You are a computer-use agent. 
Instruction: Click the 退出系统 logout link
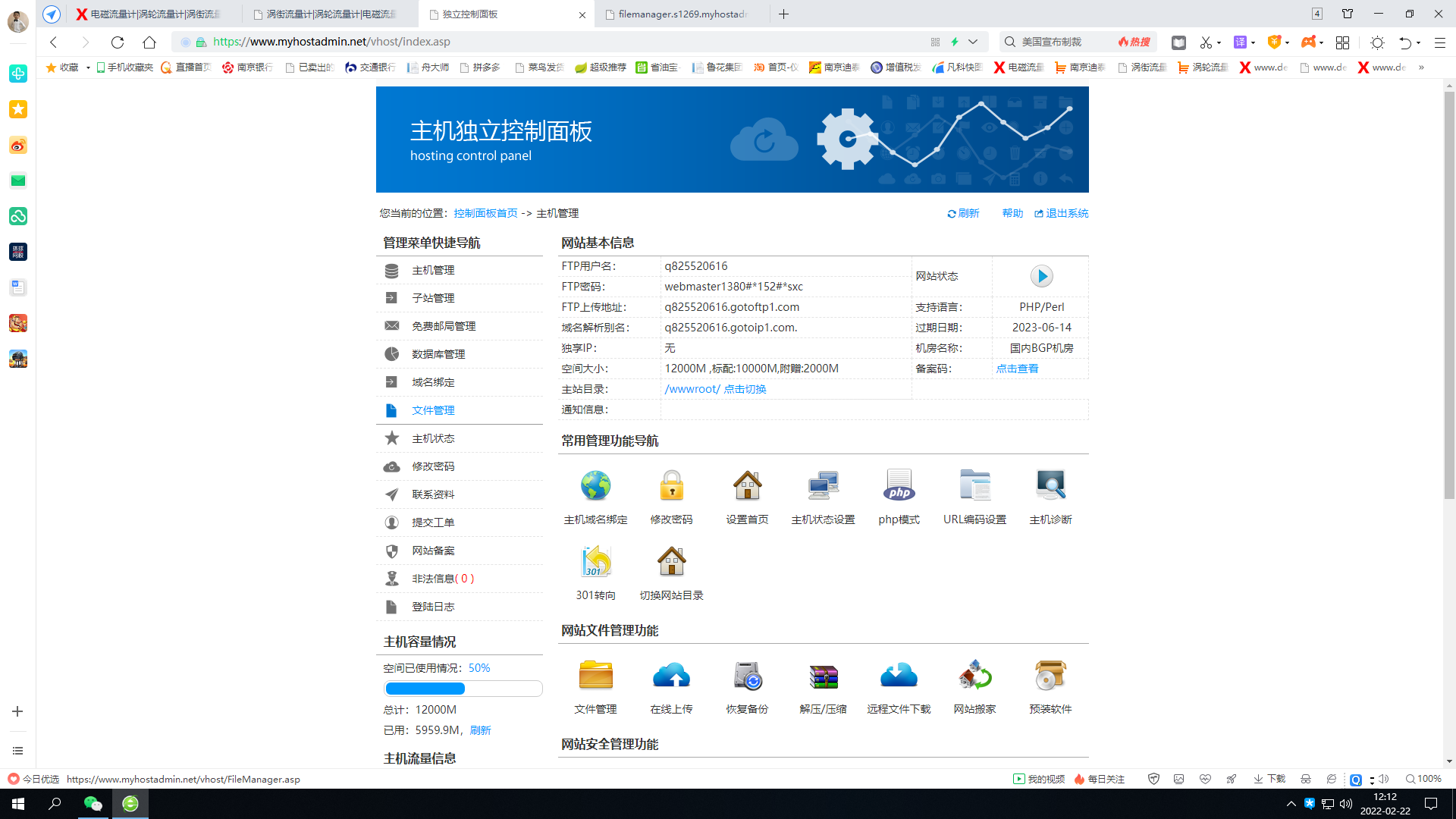click(1065, 213)
